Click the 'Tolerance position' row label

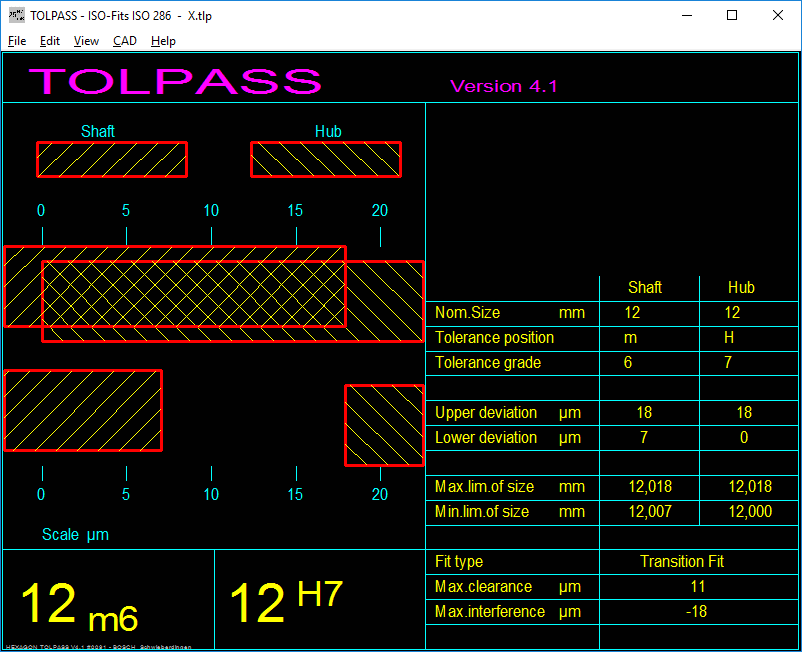494,338
